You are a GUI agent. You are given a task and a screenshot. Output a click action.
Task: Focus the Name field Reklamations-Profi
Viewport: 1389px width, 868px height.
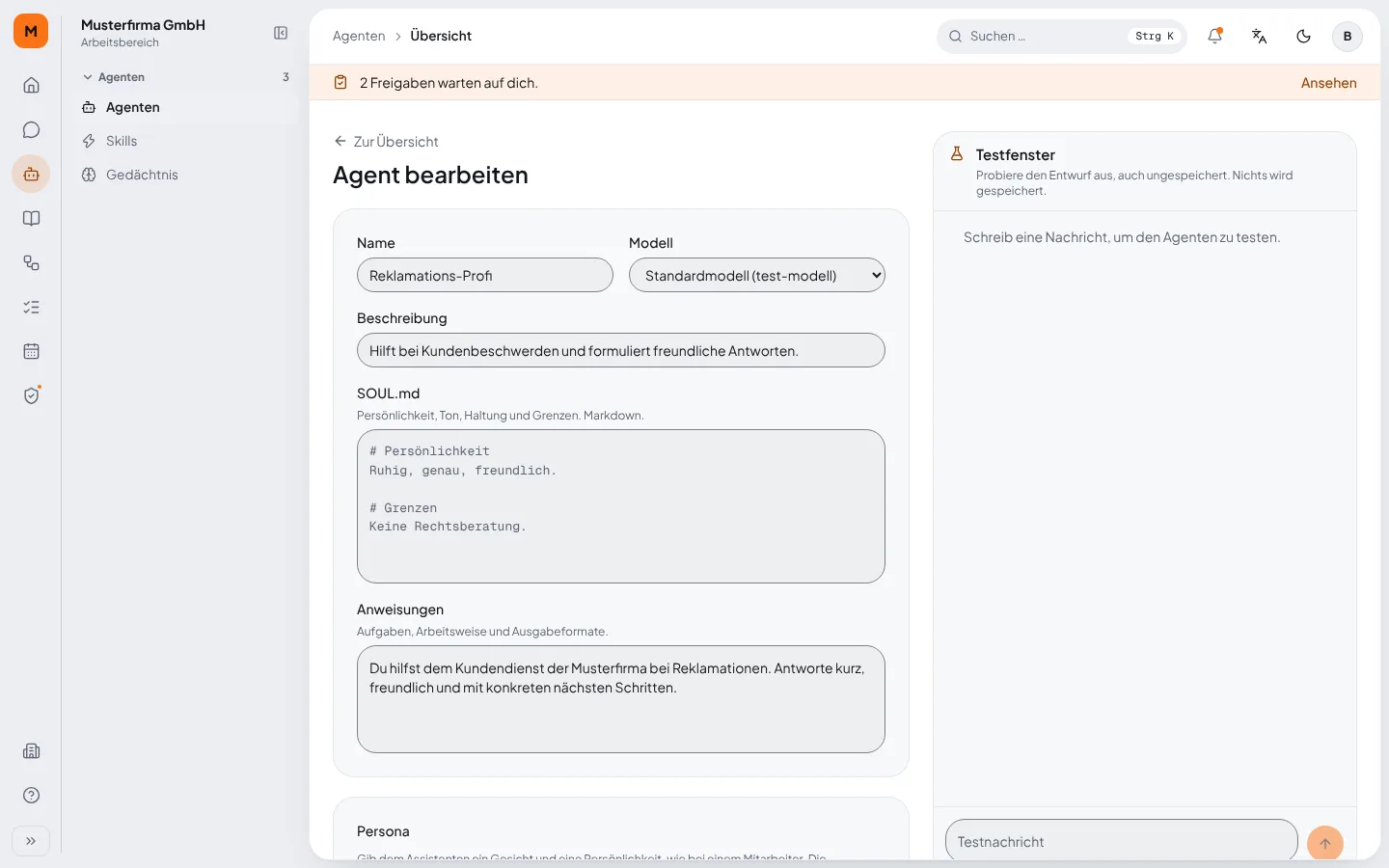(x=485, y=276)
